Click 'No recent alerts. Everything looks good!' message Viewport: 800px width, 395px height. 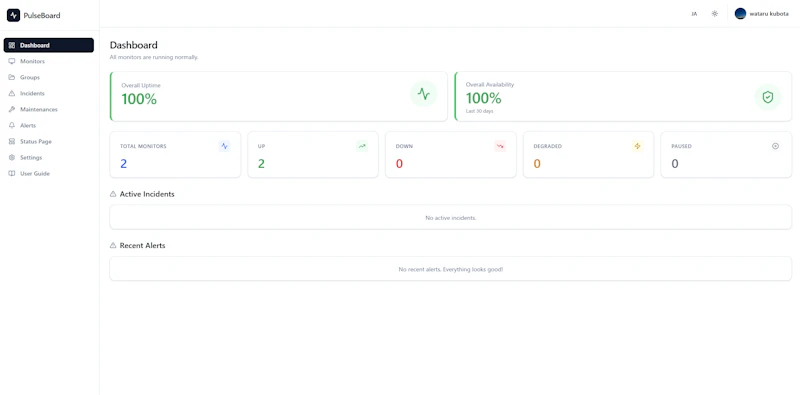[x=451, y=269]
